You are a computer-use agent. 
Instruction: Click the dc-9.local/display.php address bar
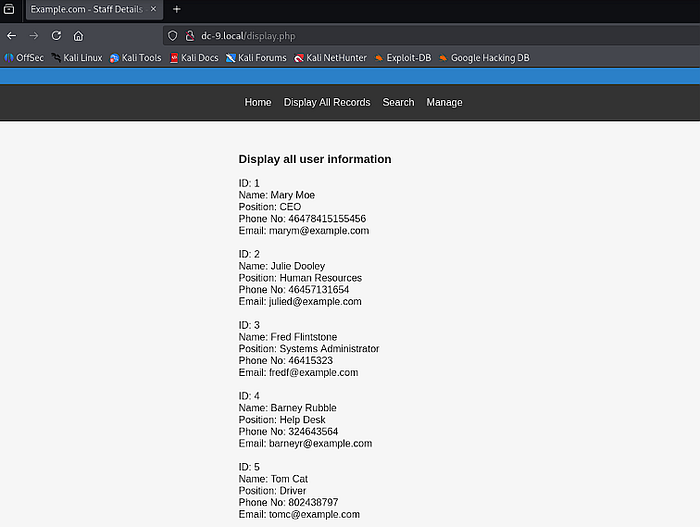[x=429, y=36]
